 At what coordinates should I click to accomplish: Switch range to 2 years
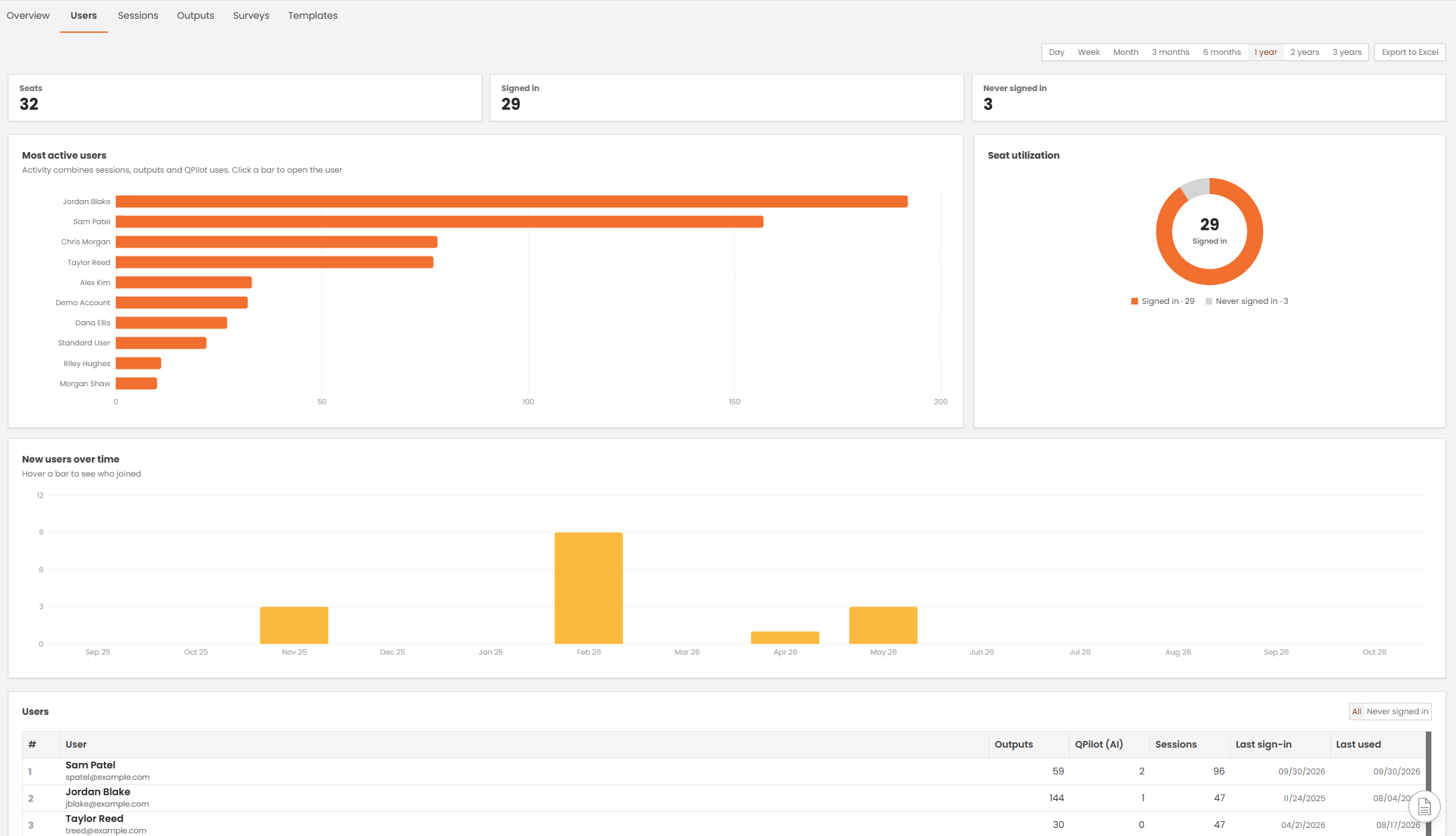[x=1305, y=52]
